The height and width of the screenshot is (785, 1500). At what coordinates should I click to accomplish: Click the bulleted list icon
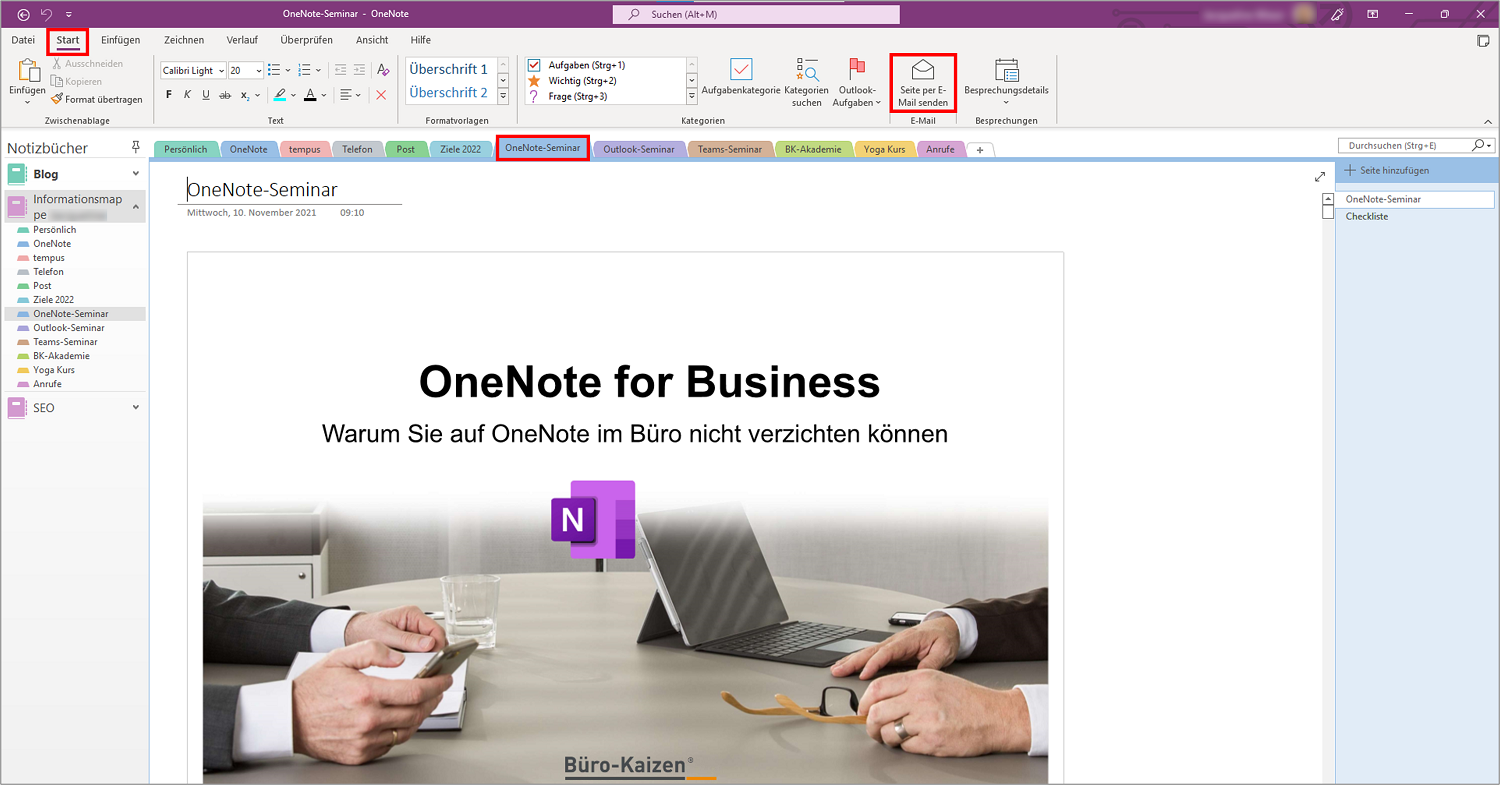coord(275,70)
